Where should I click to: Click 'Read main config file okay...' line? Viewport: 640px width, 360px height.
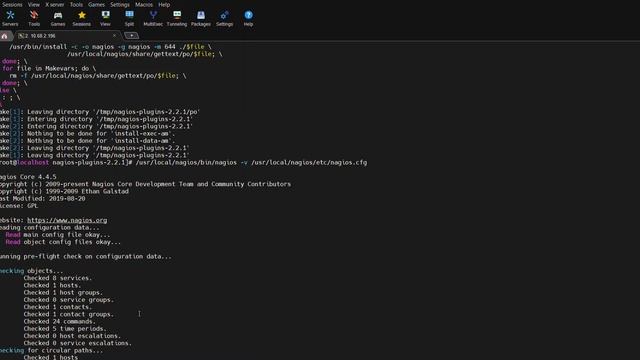(x=58, y=235)
